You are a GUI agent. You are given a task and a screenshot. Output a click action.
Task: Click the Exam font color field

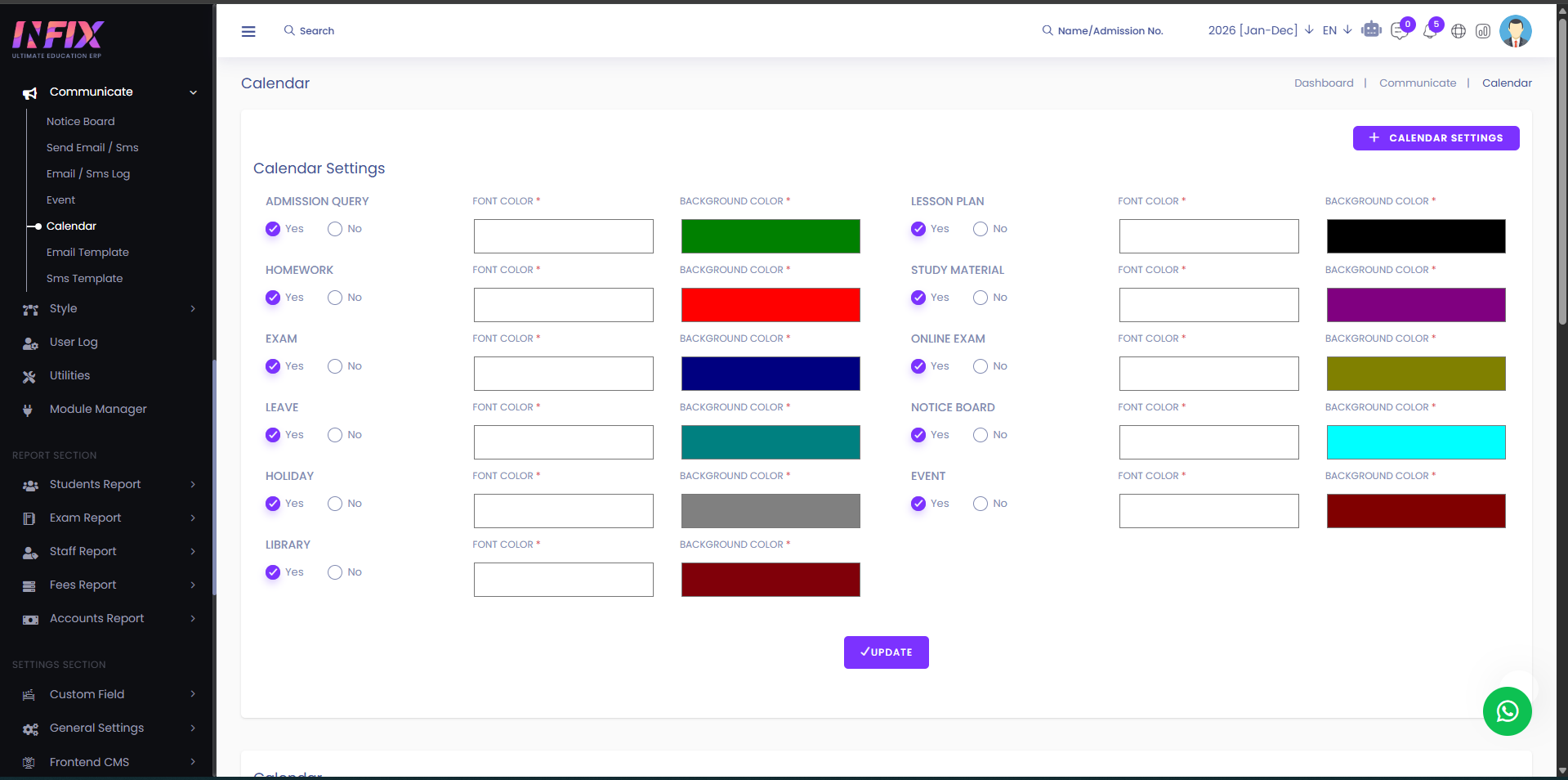pyautogui.click(x=563, y=374)
